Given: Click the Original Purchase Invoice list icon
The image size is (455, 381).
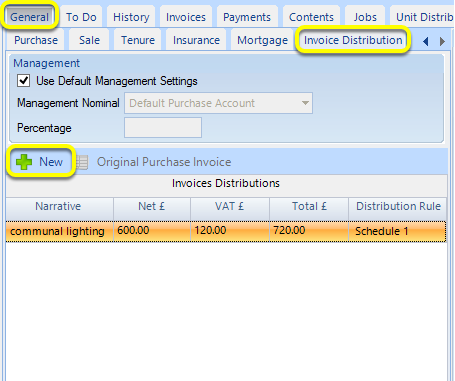Looking at the screenshot, I should (82, 162).
